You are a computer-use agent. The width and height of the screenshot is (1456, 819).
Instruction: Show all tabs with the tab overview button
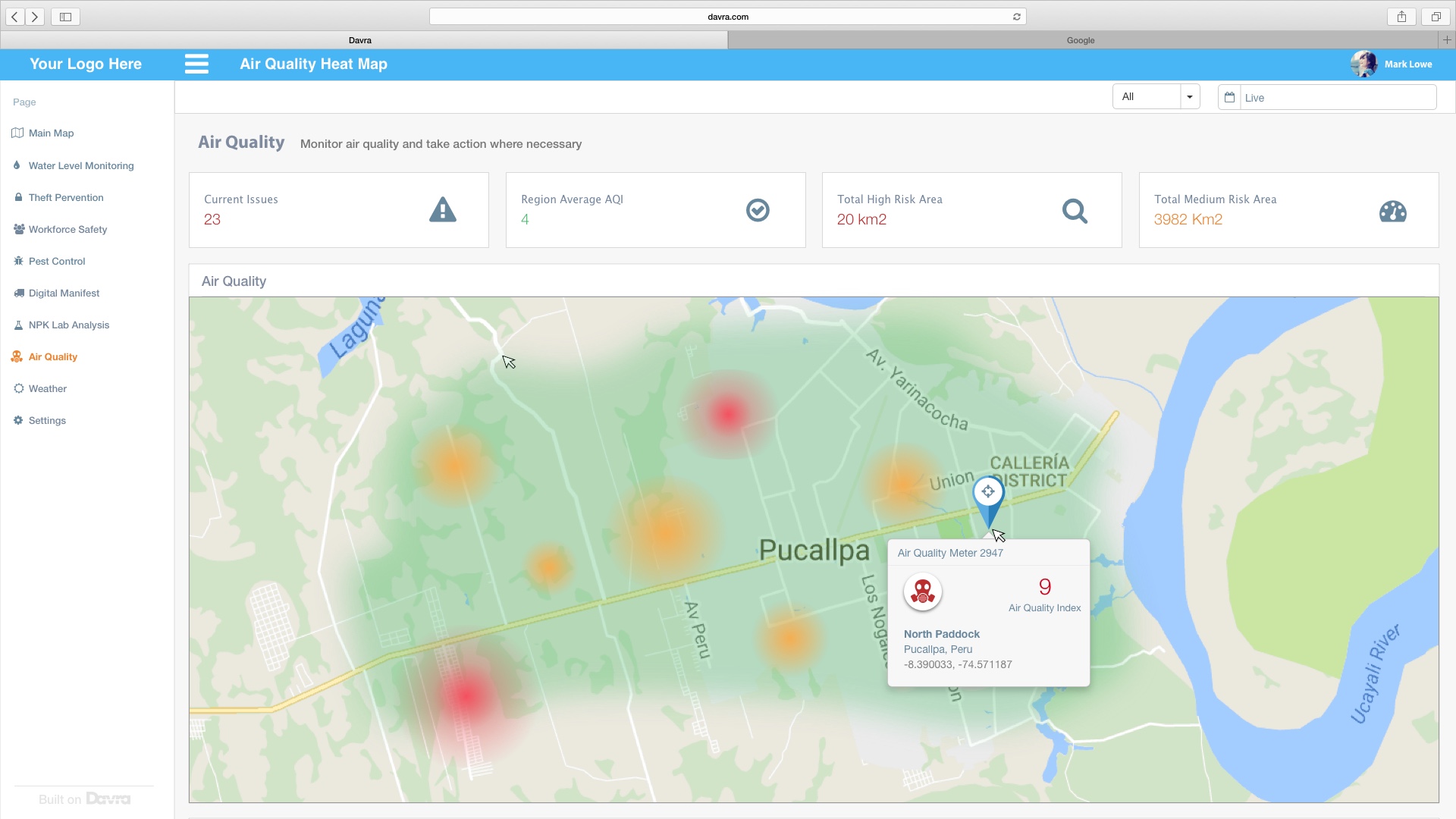point(1436,17)
